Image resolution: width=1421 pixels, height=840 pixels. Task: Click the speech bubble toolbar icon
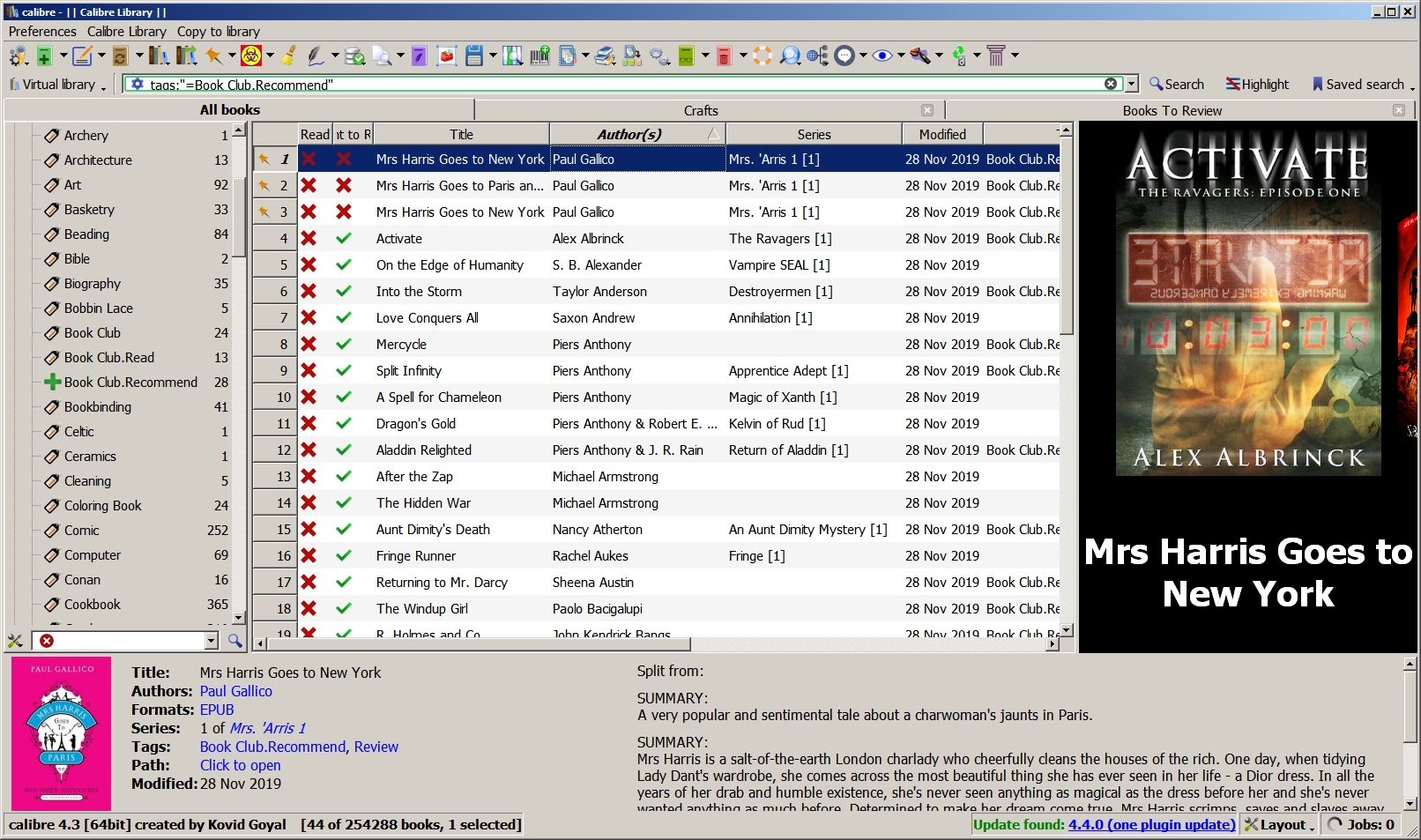[x=844, y=56]
